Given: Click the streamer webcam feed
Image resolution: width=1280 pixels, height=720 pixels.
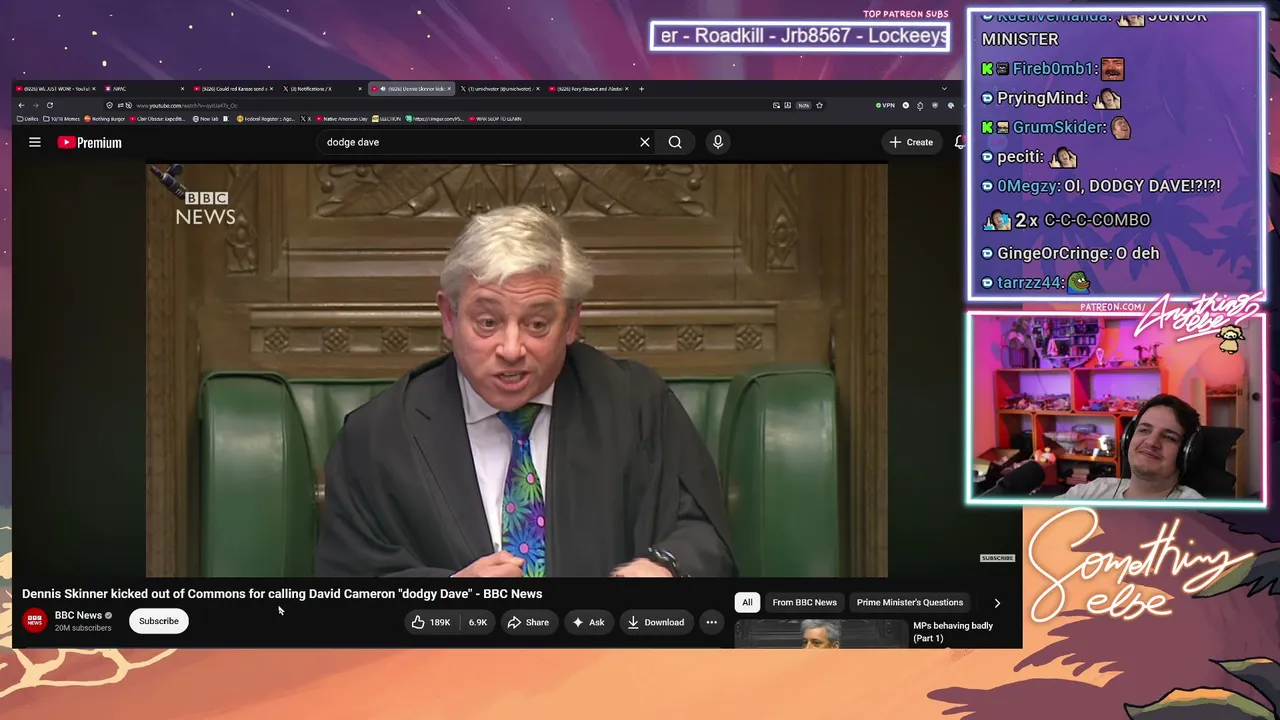Looking at the screenshot, I should 1116,407.
